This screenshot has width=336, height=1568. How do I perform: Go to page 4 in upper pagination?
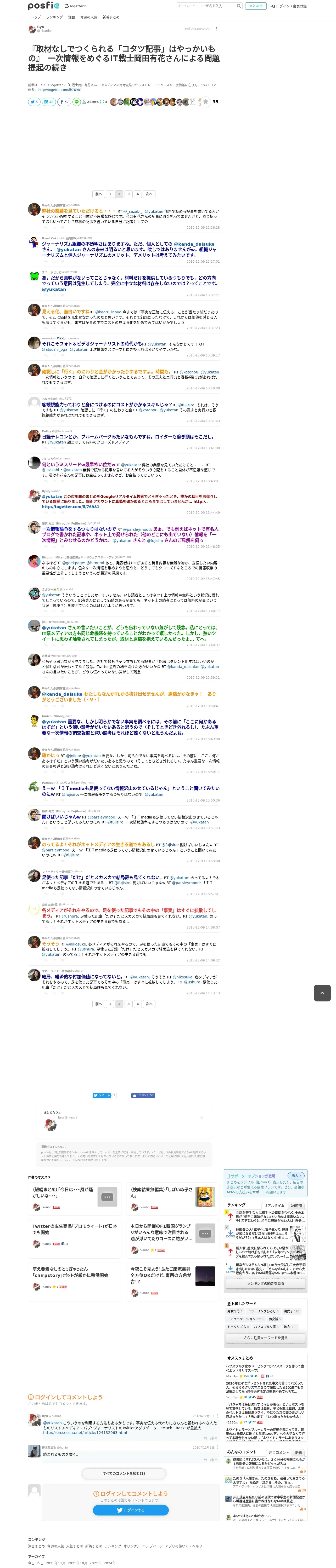(x=138, y=194)
